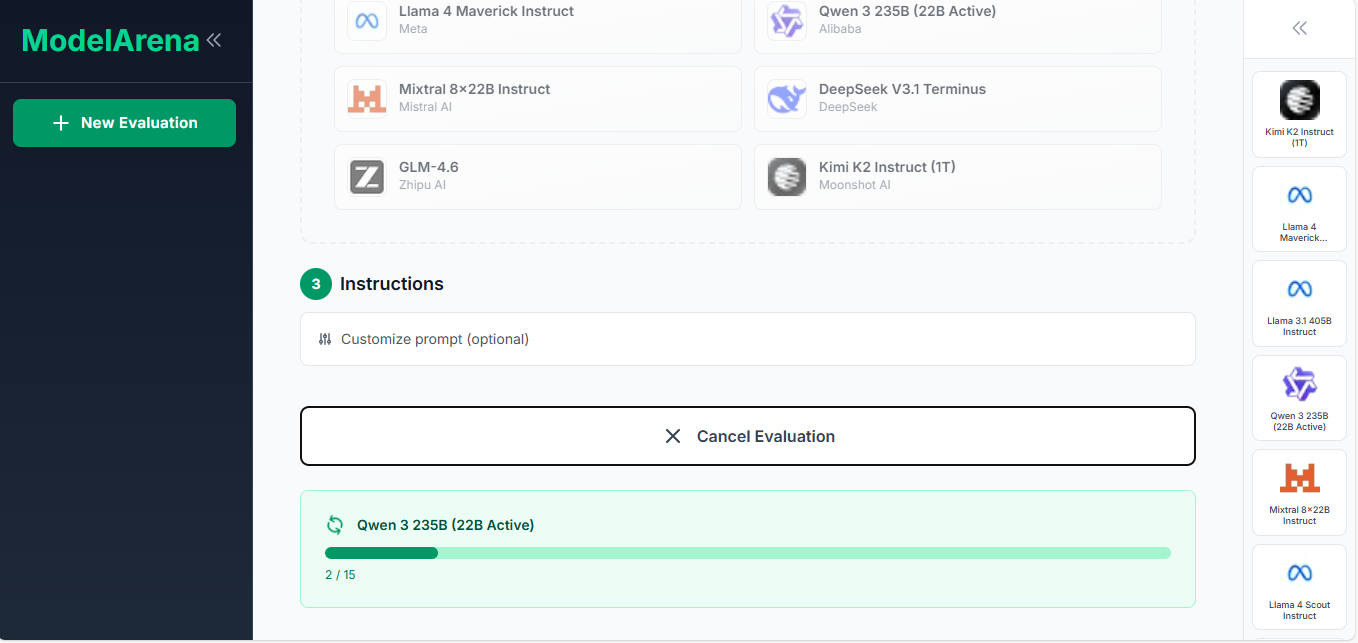Screen dimensions: 1358x643
Task: Select the DeepSeek V3.1 Terminus card
Action: point(958,99)
